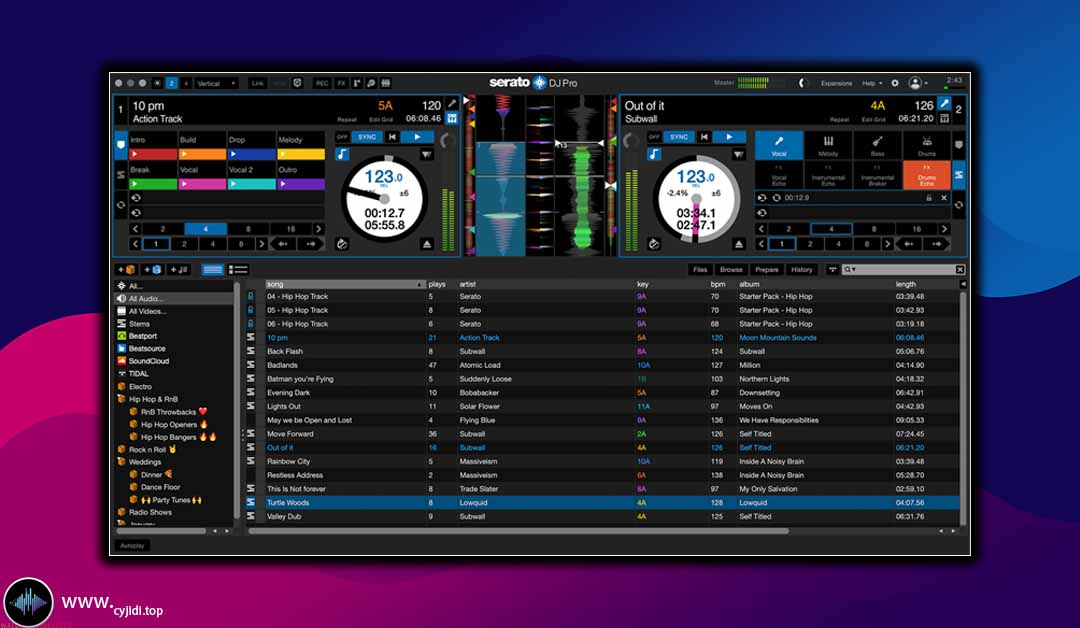
Task: Eject the track from deck 1
Action: [427, 244]
